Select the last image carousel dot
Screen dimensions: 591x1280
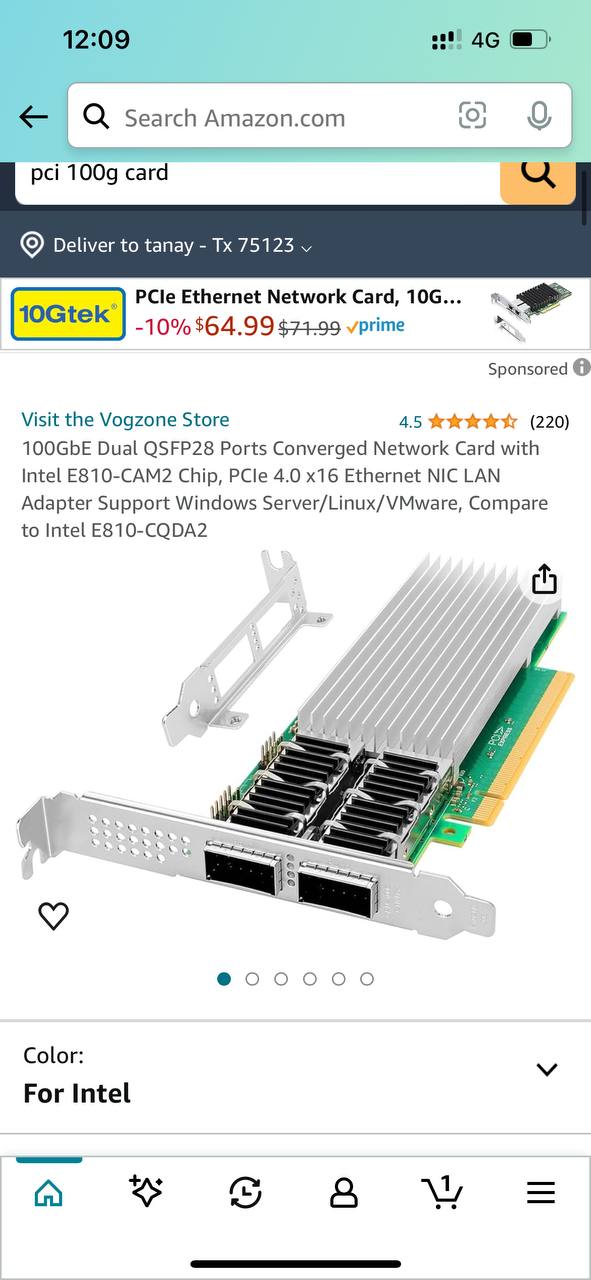tap(367, 979)
